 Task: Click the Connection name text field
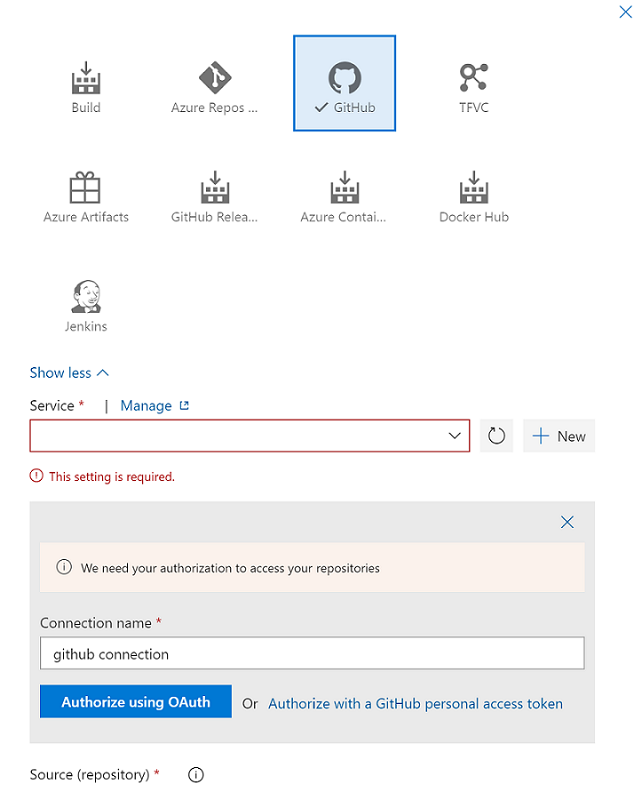(x=312, y=654)
